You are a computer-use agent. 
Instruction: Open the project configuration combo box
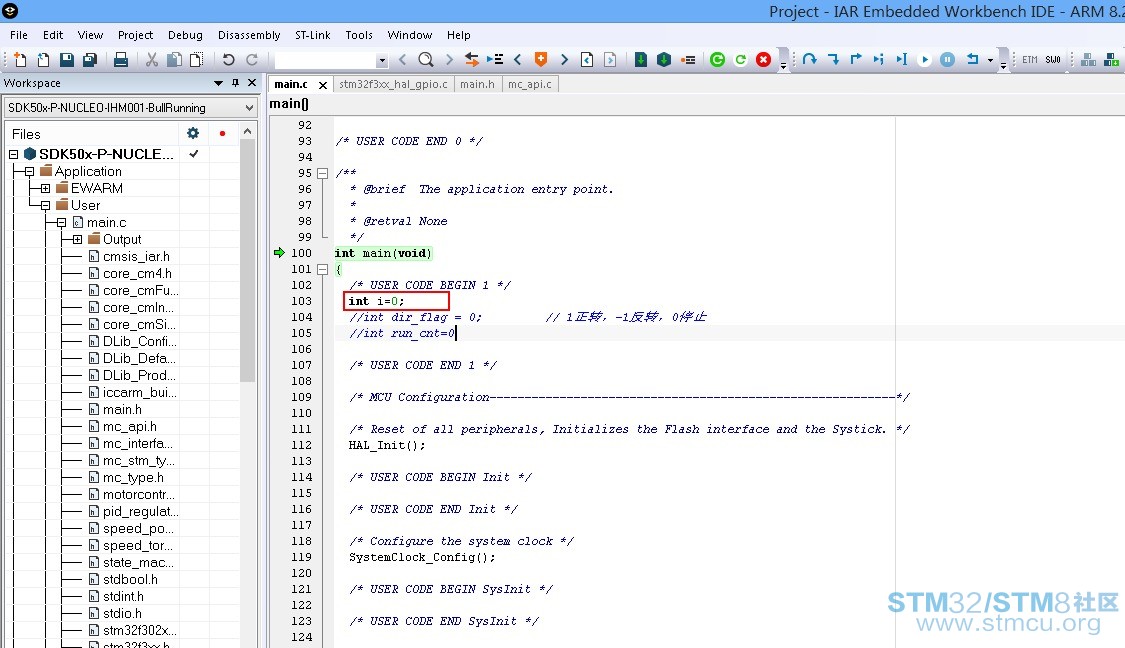pyautogui.click(x=131, y=108)
